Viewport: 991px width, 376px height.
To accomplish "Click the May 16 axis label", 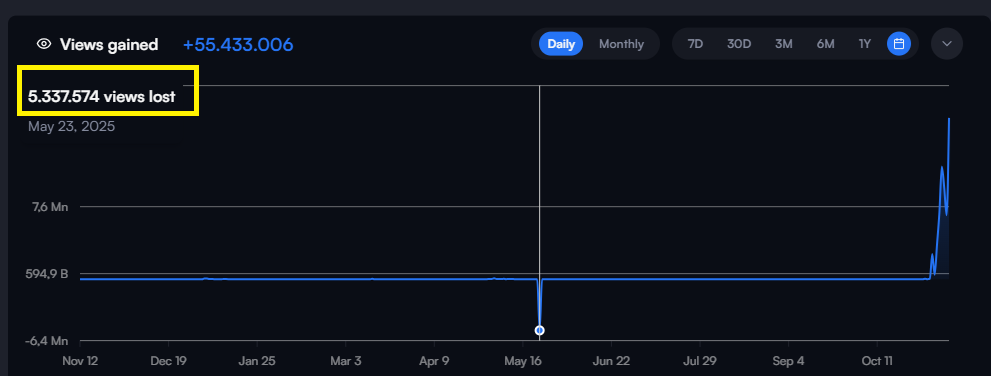I will coord(524,361).
